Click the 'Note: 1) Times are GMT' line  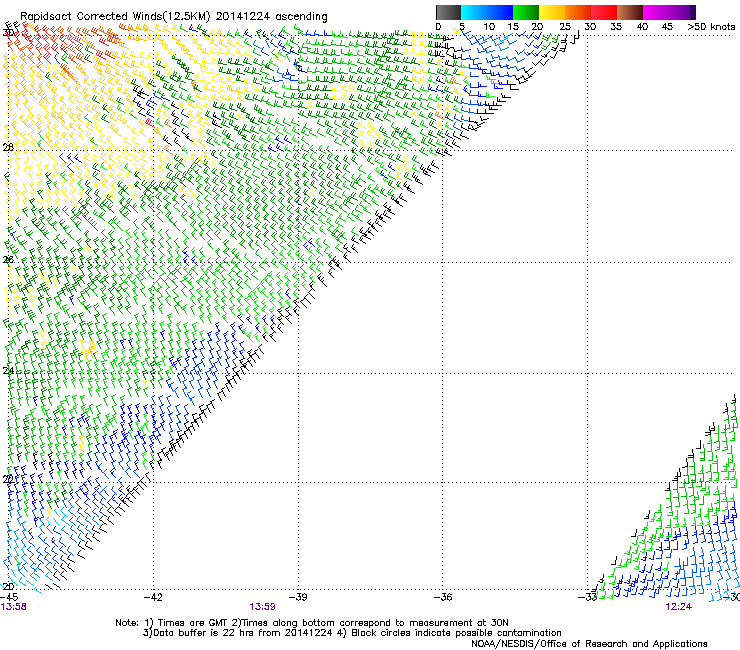coord(311,623)
